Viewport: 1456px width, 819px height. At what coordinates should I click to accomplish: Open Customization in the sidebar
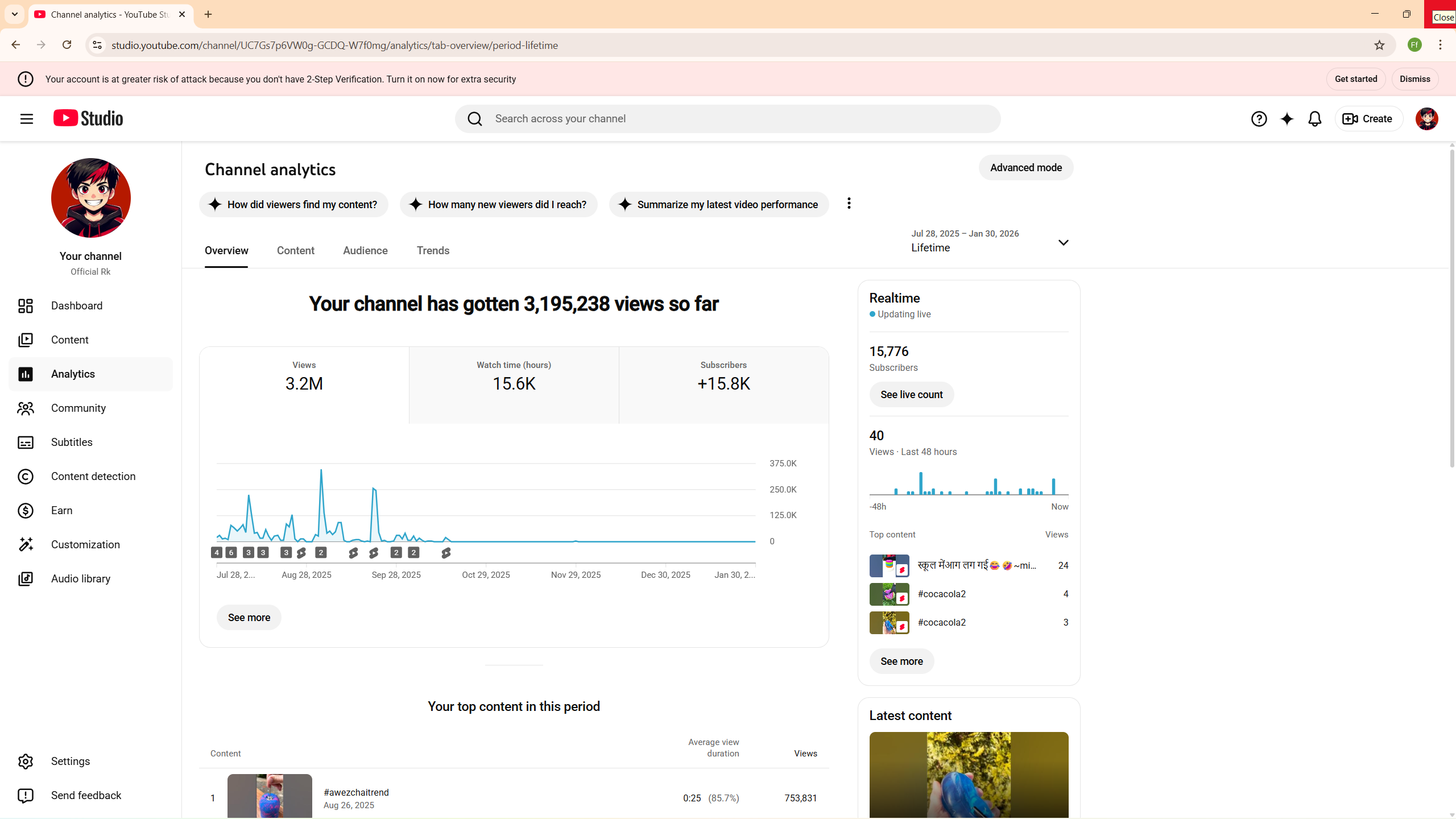(x=85, y=544)
